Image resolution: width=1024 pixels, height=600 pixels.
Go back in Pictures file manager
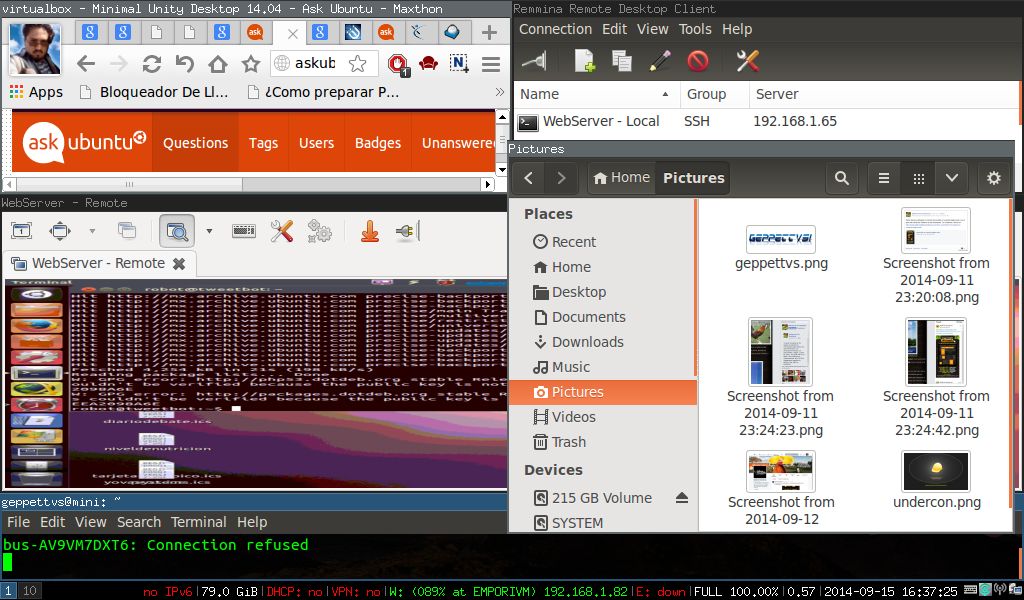528,178
